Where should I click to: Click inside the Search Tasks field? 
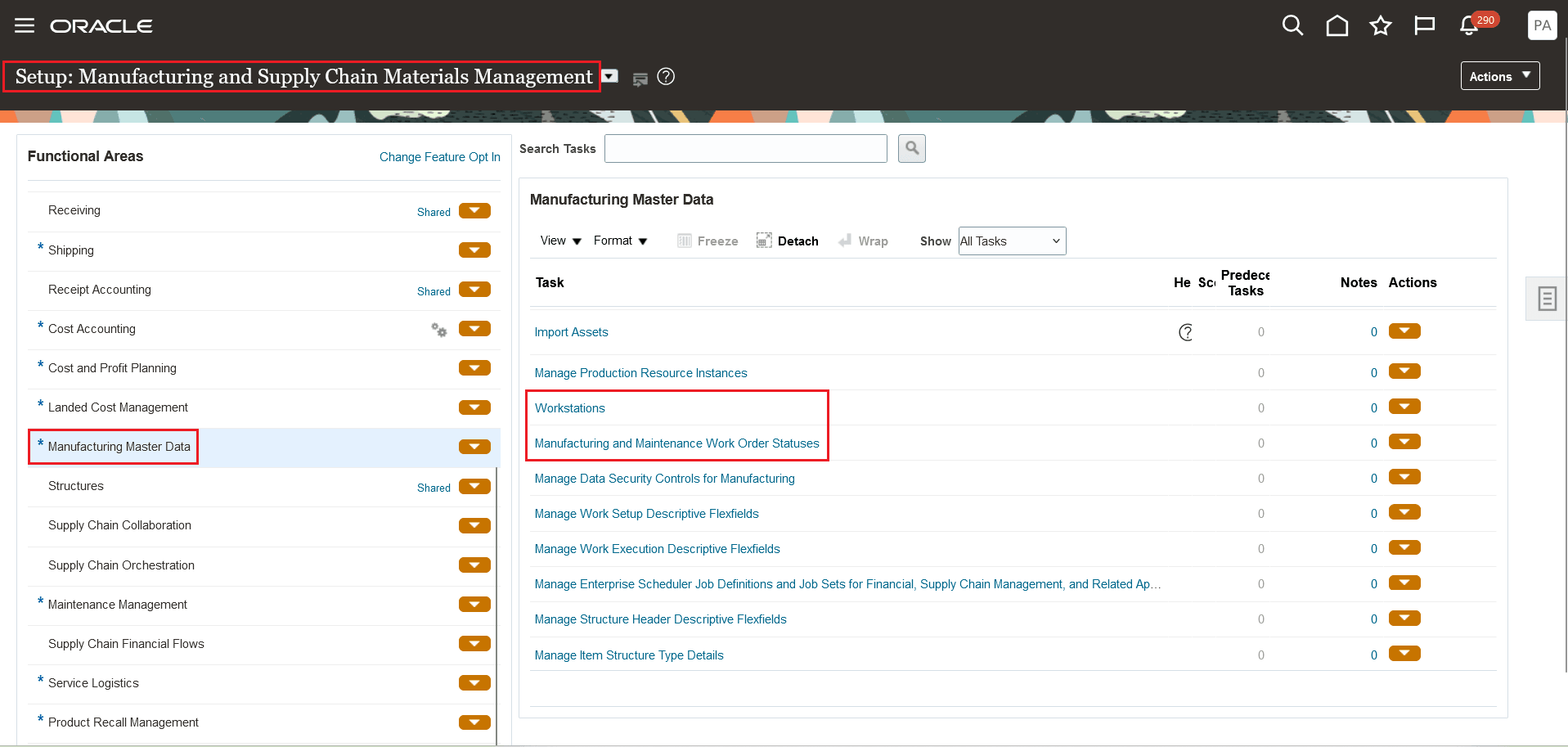coord(746,149)
